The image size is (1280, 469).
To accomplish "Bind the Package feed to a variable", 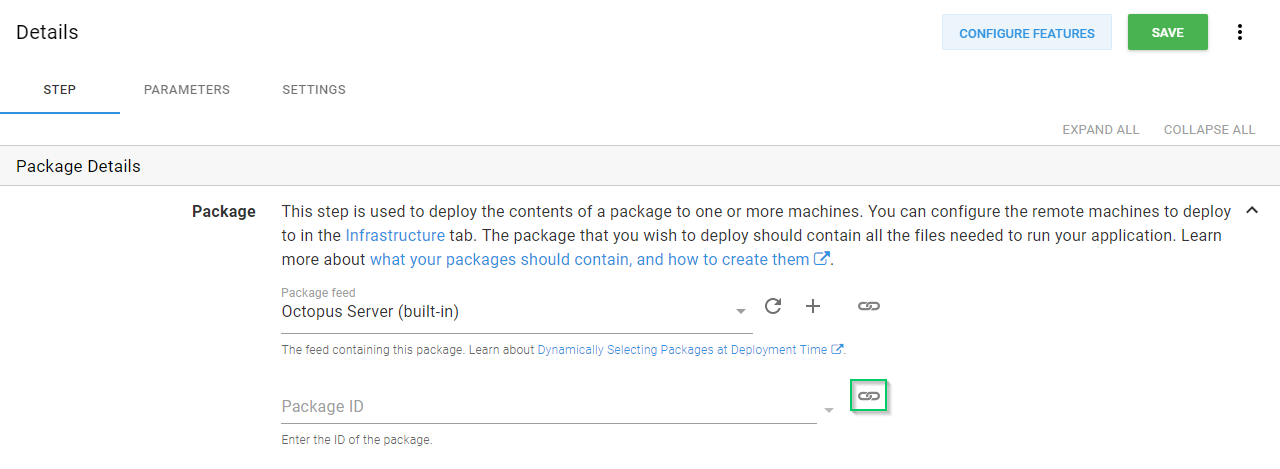I will point(869,306).
